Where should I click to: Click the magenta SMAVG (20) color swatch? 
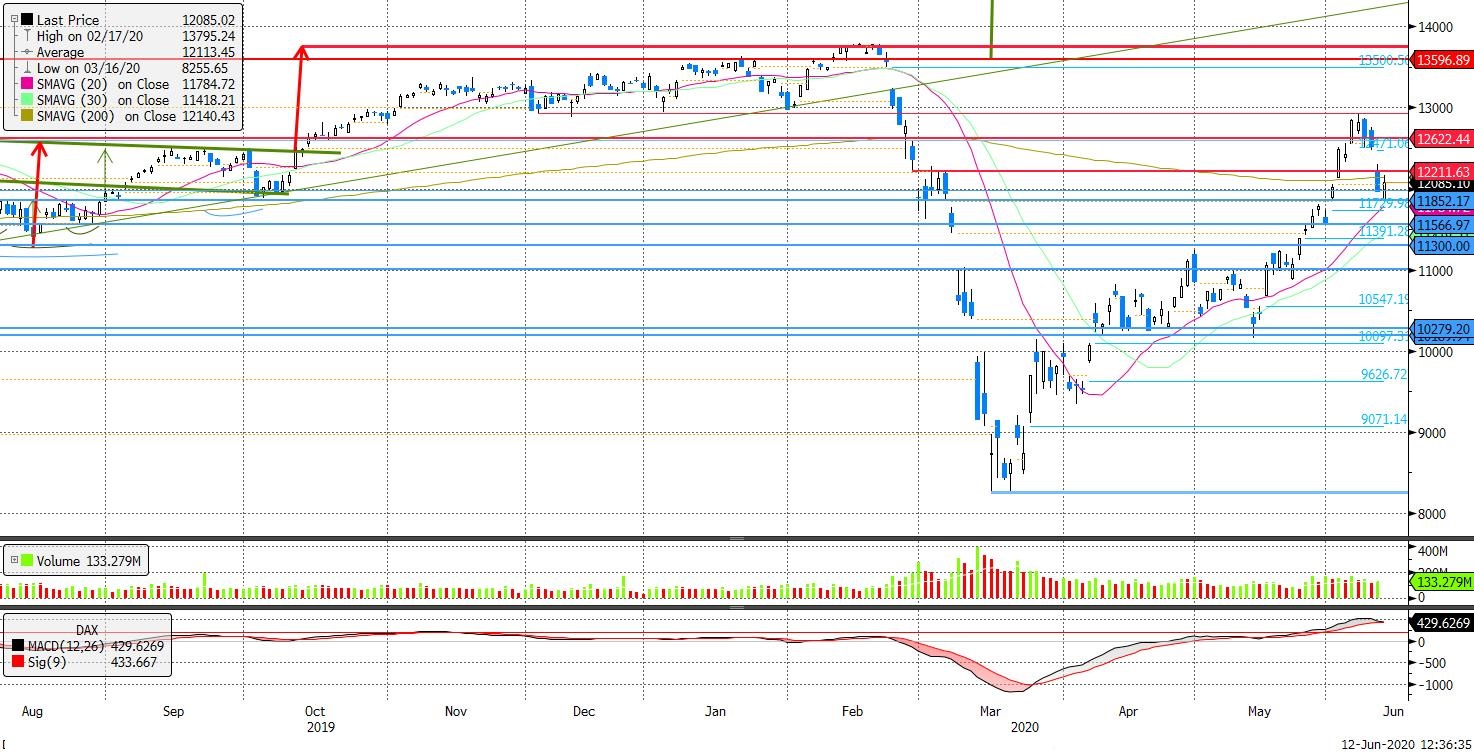click(x=27, y=84)
